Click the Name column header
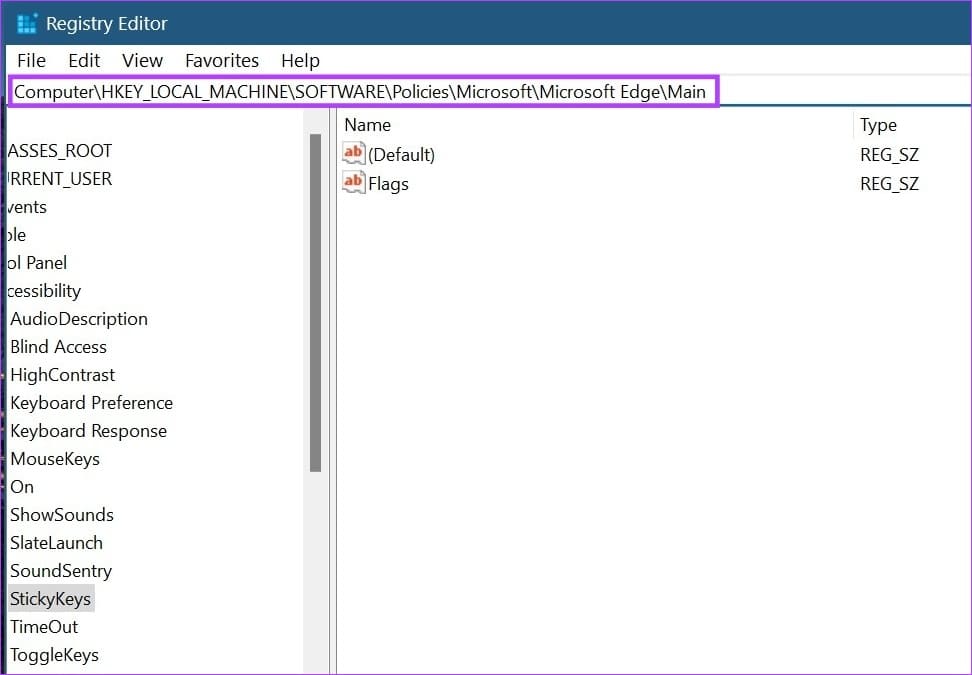 click(368, 125)
